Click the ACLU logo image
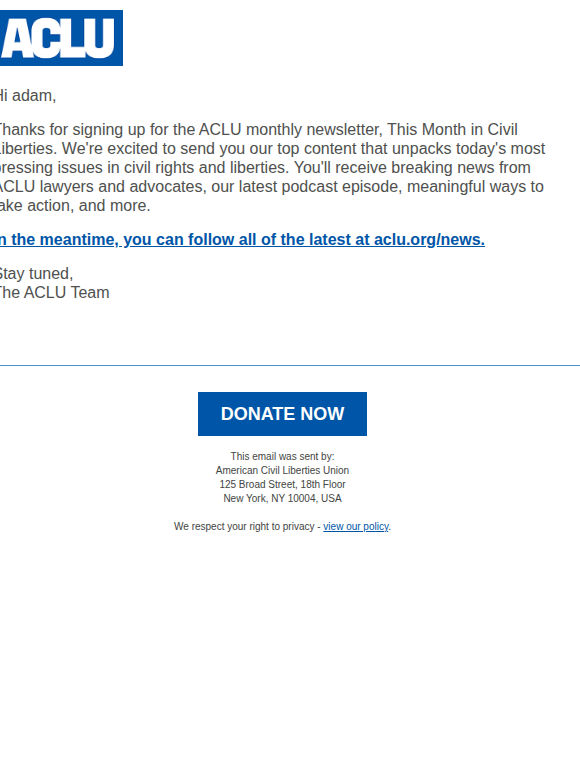 pyautogui.click(x=61, y=38)
